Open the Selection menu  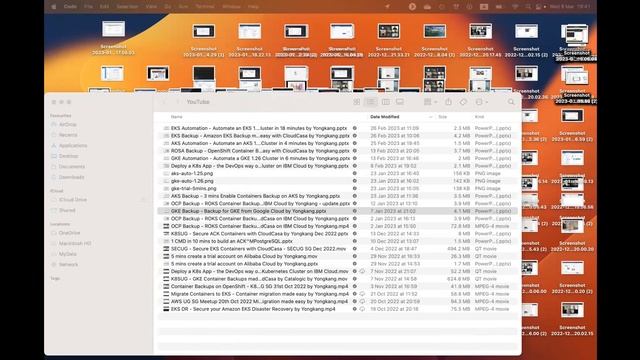pos(127,7)
